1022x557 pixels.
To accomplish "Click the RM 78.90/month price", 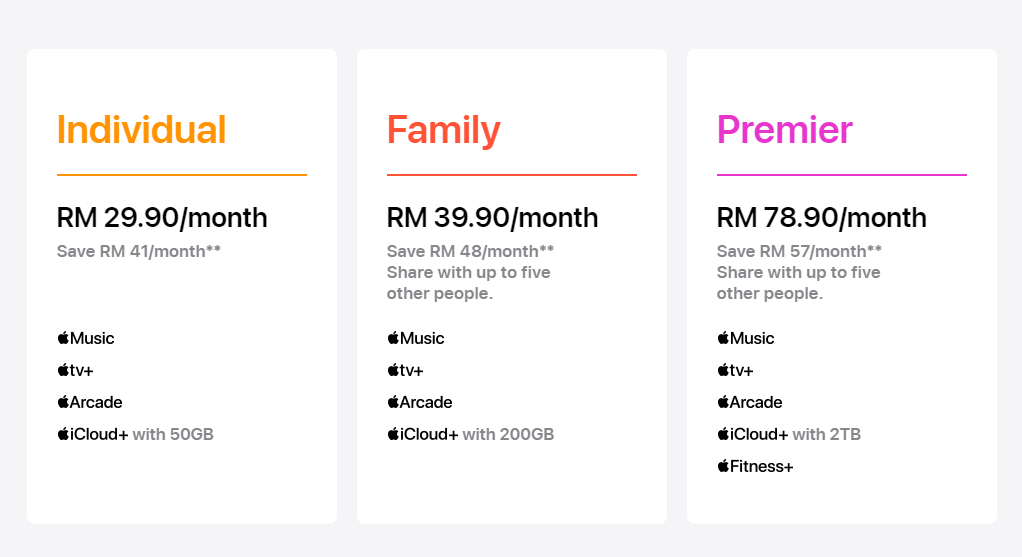I will [x=821, y=218].
